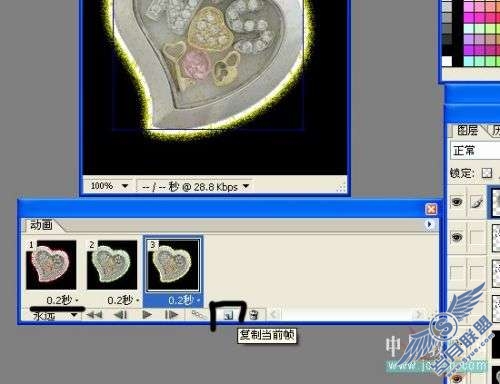Play the animation
Image resolution: width=500 pixels, height=384 pixels.
147,315
